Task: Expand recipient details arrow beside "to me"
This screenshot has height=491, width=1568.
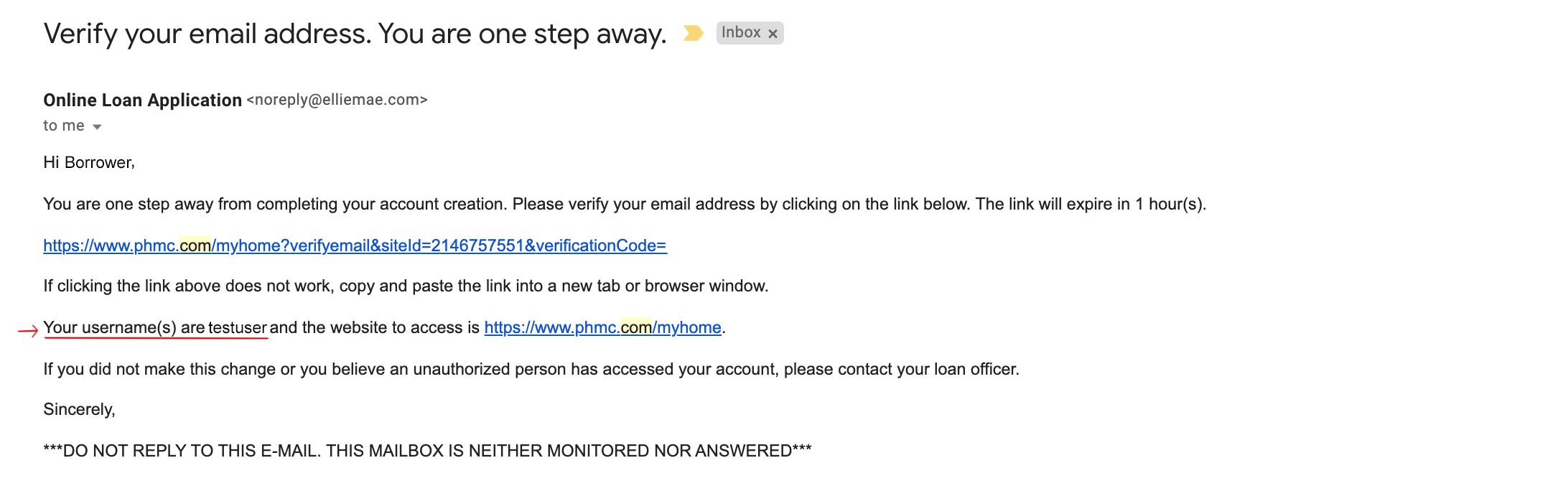Action: pyautogui.click(x=97, y=127)
